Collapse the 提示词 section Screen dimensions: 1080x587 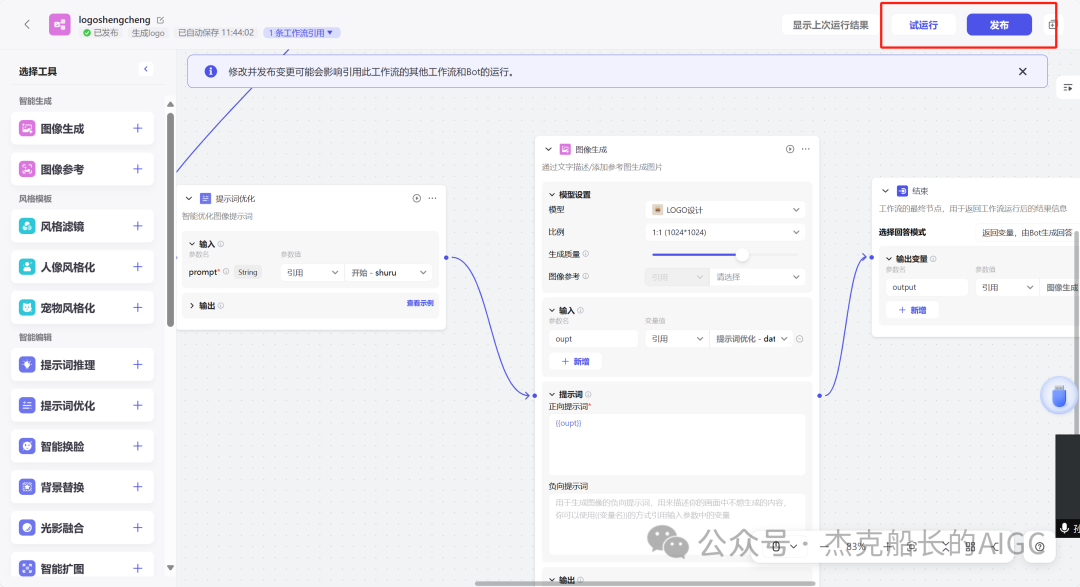(x=552, y=394)
